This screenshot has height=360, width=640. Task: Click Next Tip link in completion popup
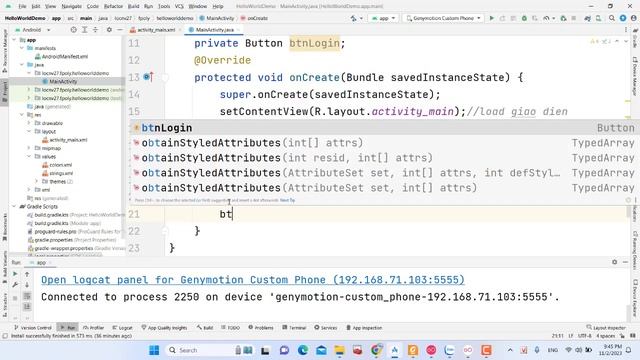[287, 200]
